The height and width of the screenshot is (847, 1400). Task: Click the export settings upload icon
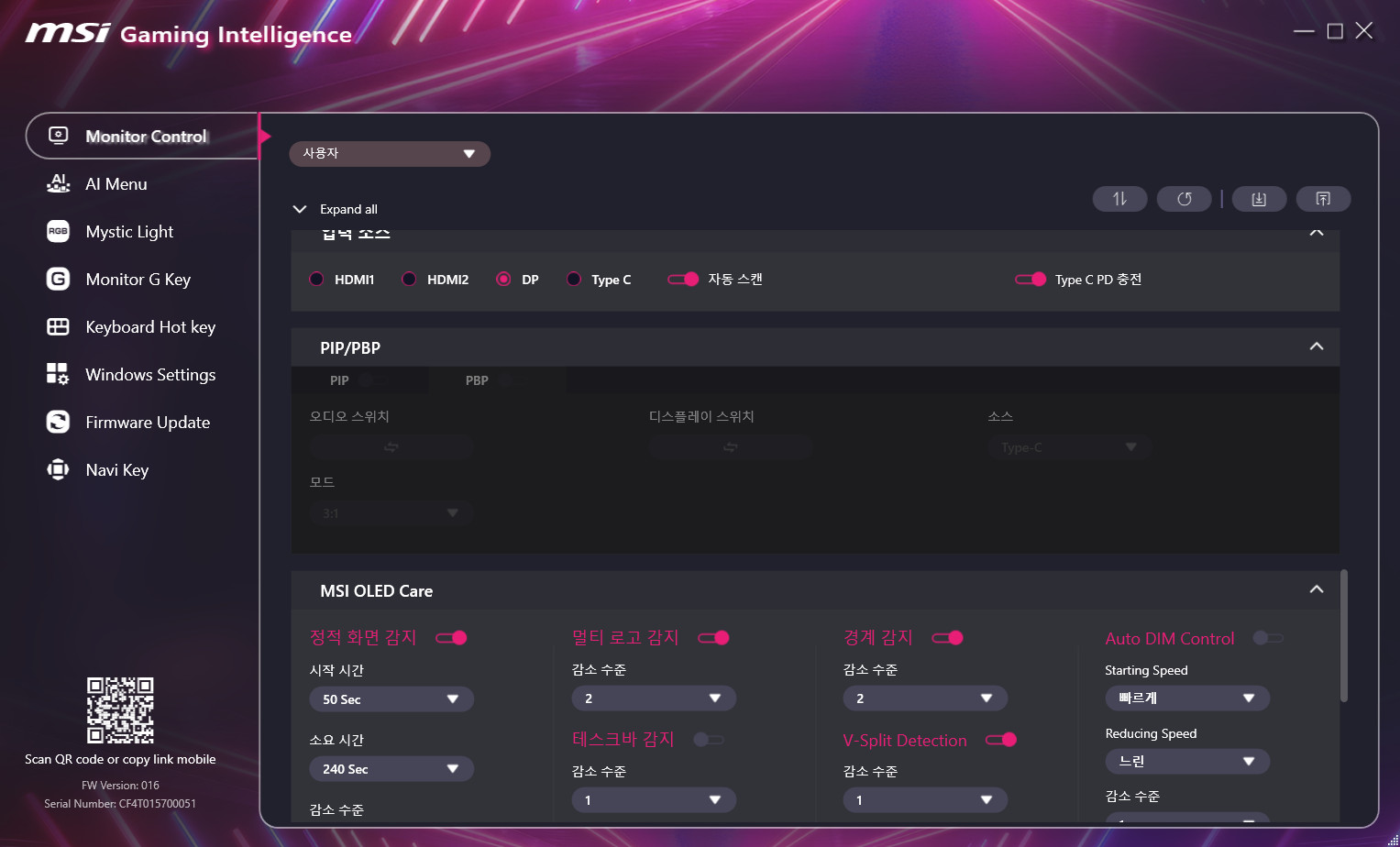tap(1323, 199)
